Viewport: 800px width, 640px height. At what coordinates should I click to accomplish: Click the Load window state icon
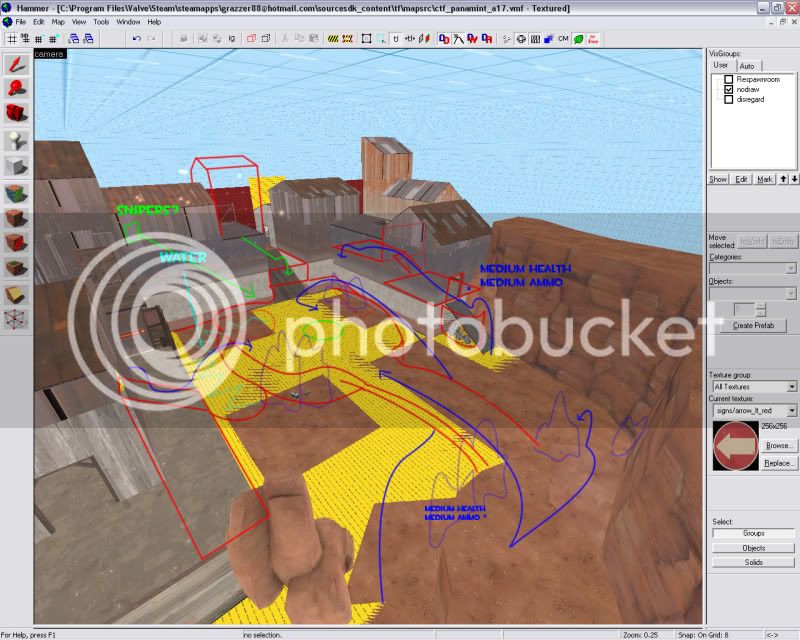[74, 39]
